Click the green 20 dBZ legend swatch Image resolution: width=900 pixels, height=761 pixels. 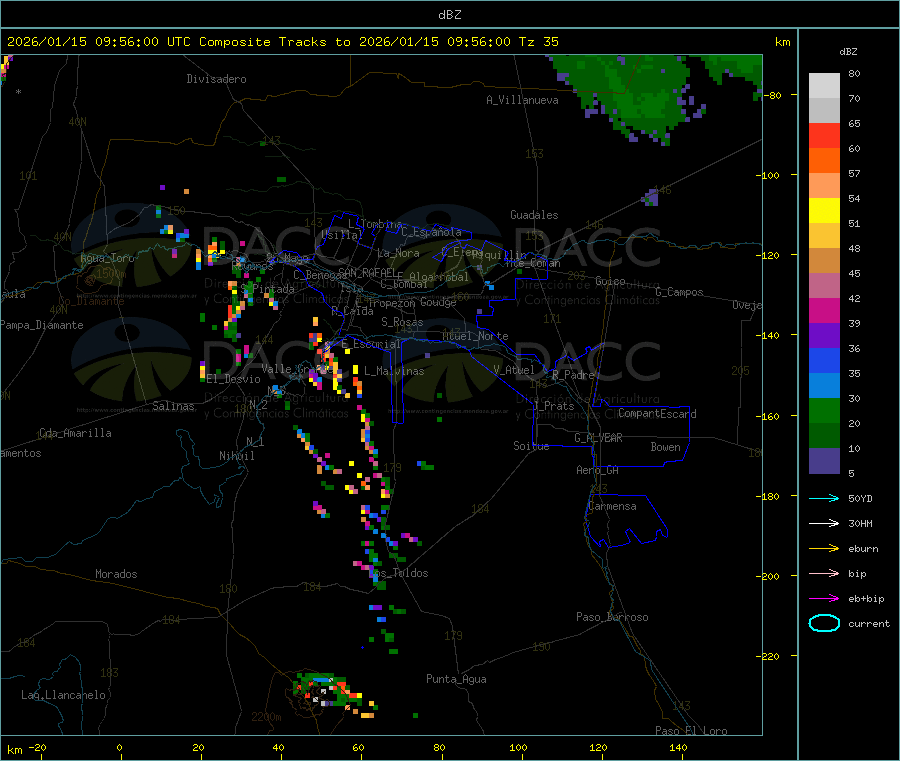click(824, 410)
